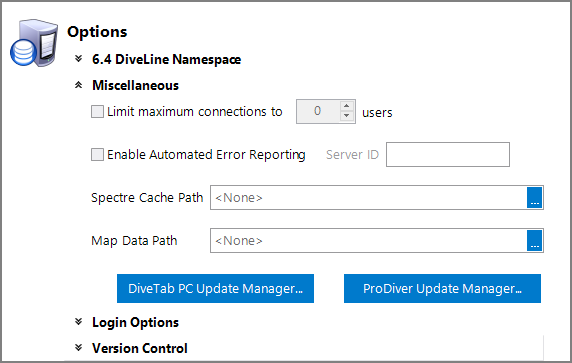Click the Spectre Cache Path label
The image size is (572, 363).
pos(147,198)
